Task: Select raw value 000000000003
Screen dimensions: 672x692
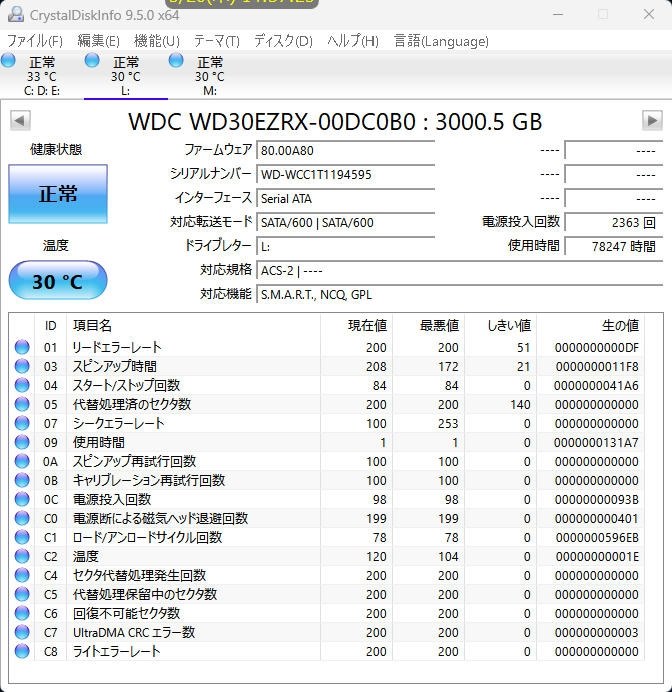Action: click(x=597, y=632)
